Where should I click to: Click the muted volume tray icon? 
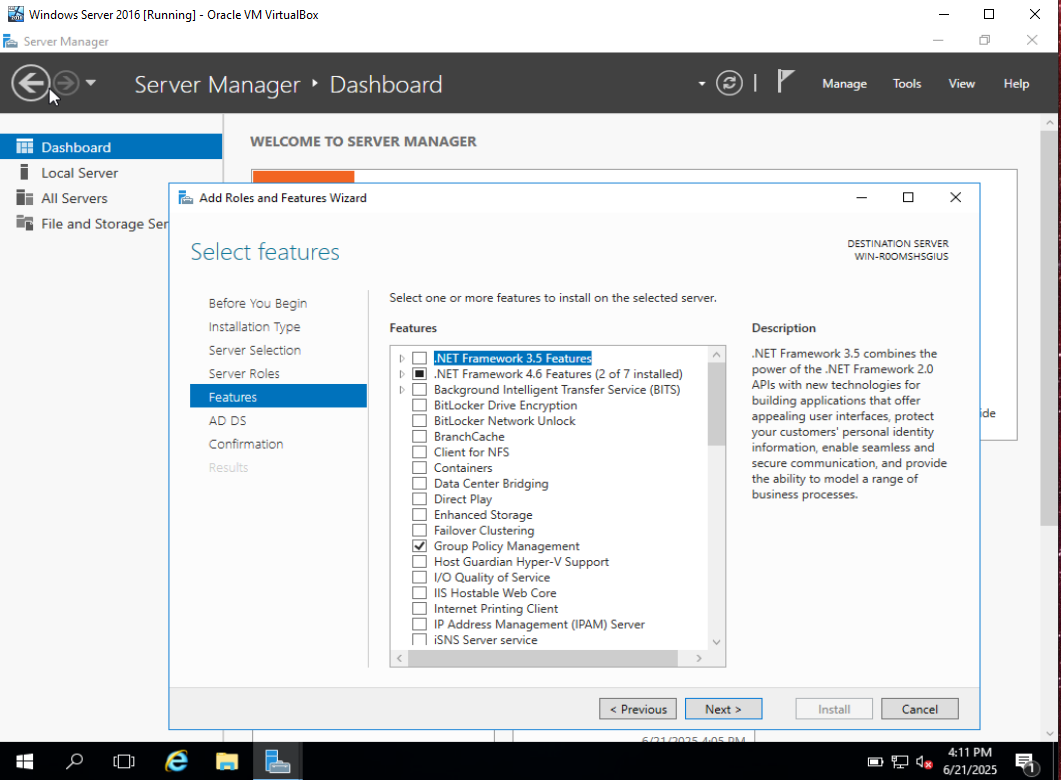point(924,762)
